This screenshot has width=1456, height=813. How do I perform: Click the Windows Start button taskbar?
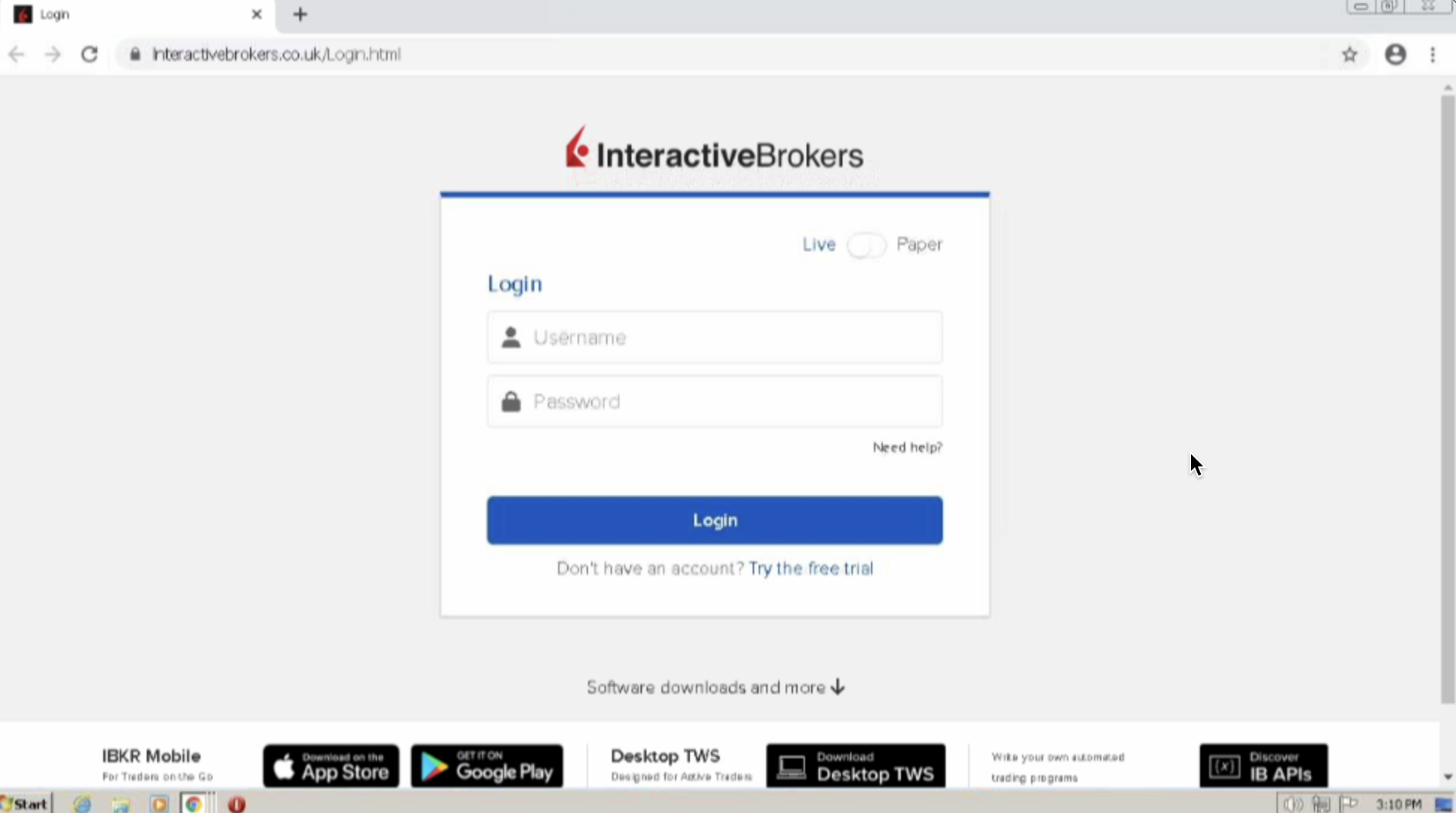coord(26,803)
